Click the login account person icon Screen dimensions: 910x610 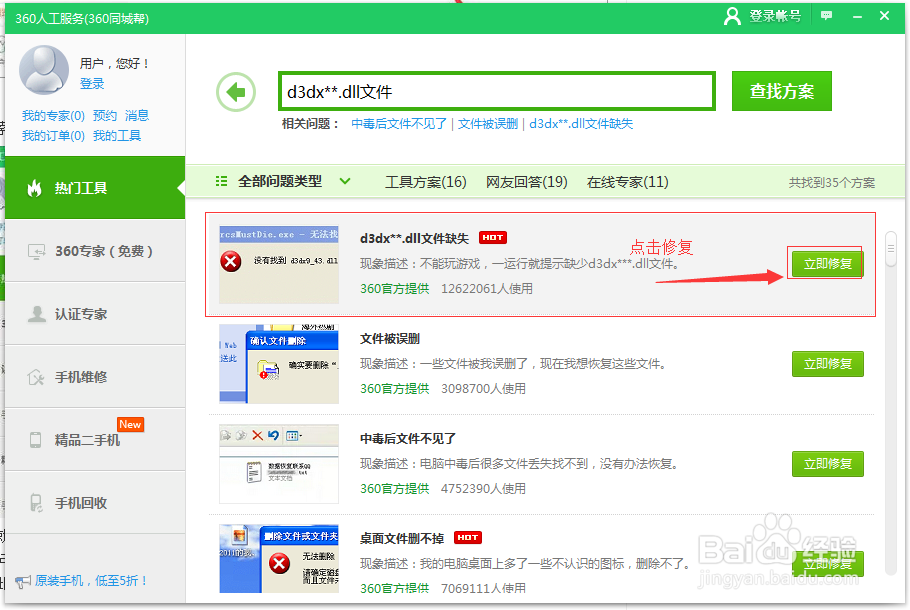click(x=732, y=16)
